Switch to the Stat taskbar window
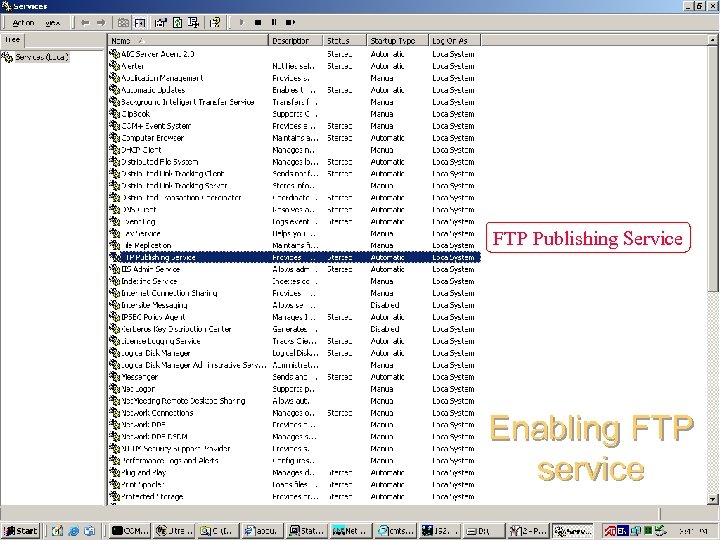Screen dimensions: 720x540 pyautogui.click(x=307, y=531)
